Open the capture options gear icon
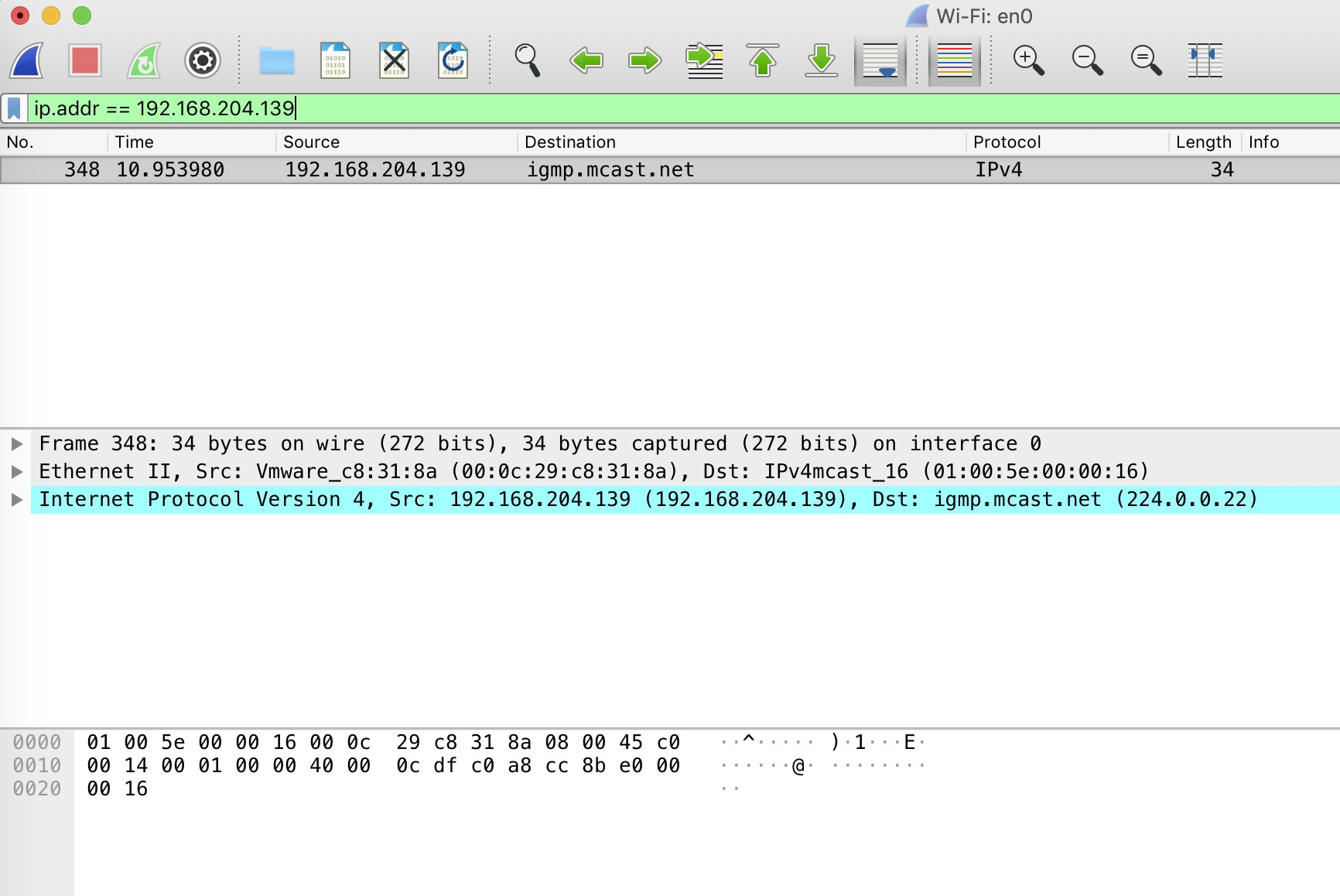The width and height of the screenshot is (1340, 896). 202,60
